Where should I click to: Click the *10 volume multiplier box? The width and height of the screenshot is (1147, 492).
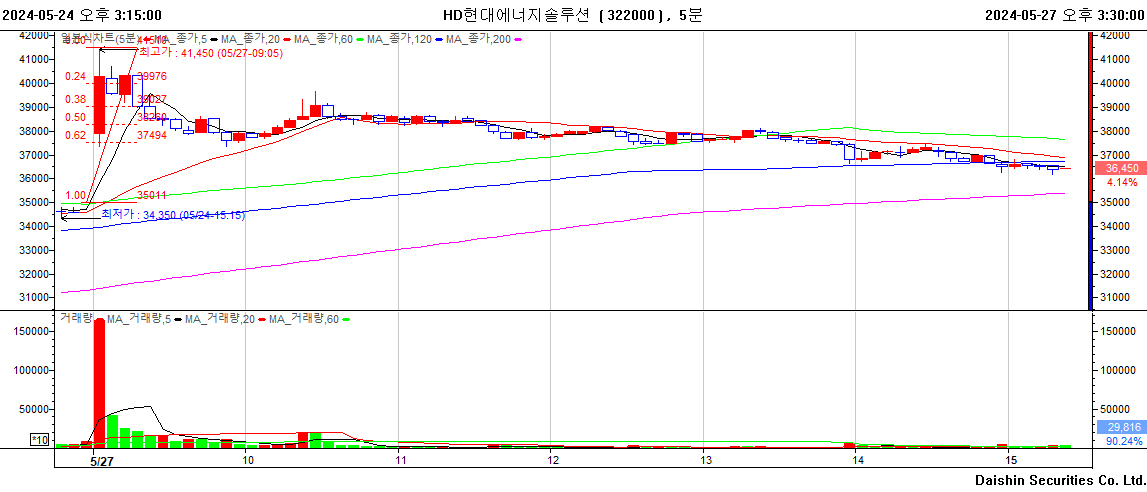click(x=39, y=439)
